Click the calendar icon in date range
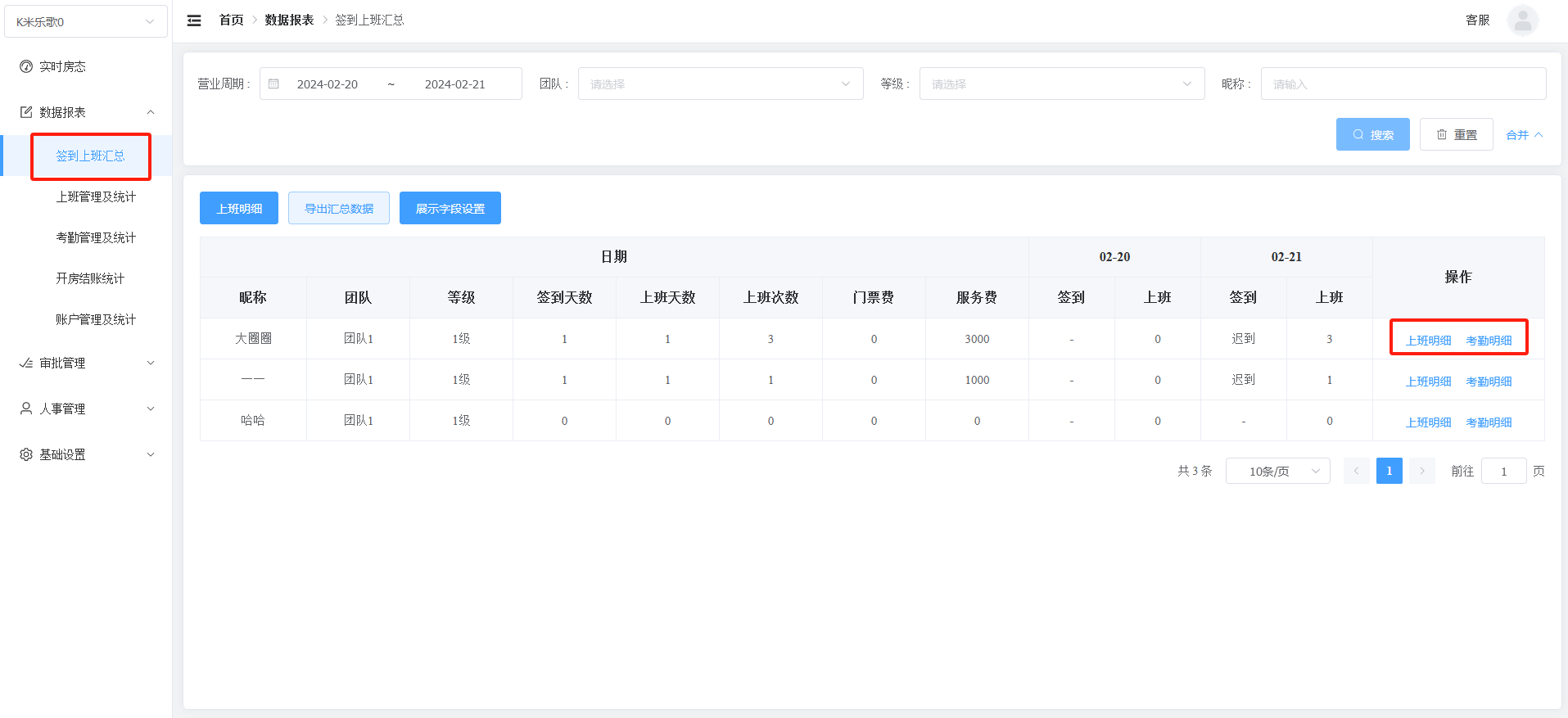This screenshot has height=718, width=1568. tap(274, 84)
